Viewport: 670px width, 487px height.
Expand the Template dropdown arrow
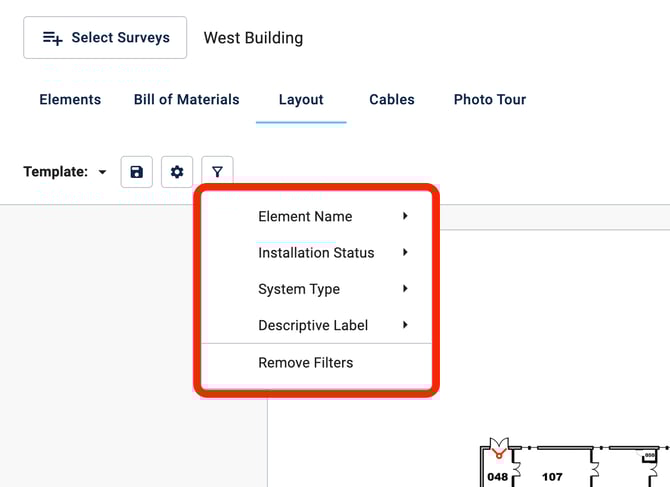click(x=102, y=173)
